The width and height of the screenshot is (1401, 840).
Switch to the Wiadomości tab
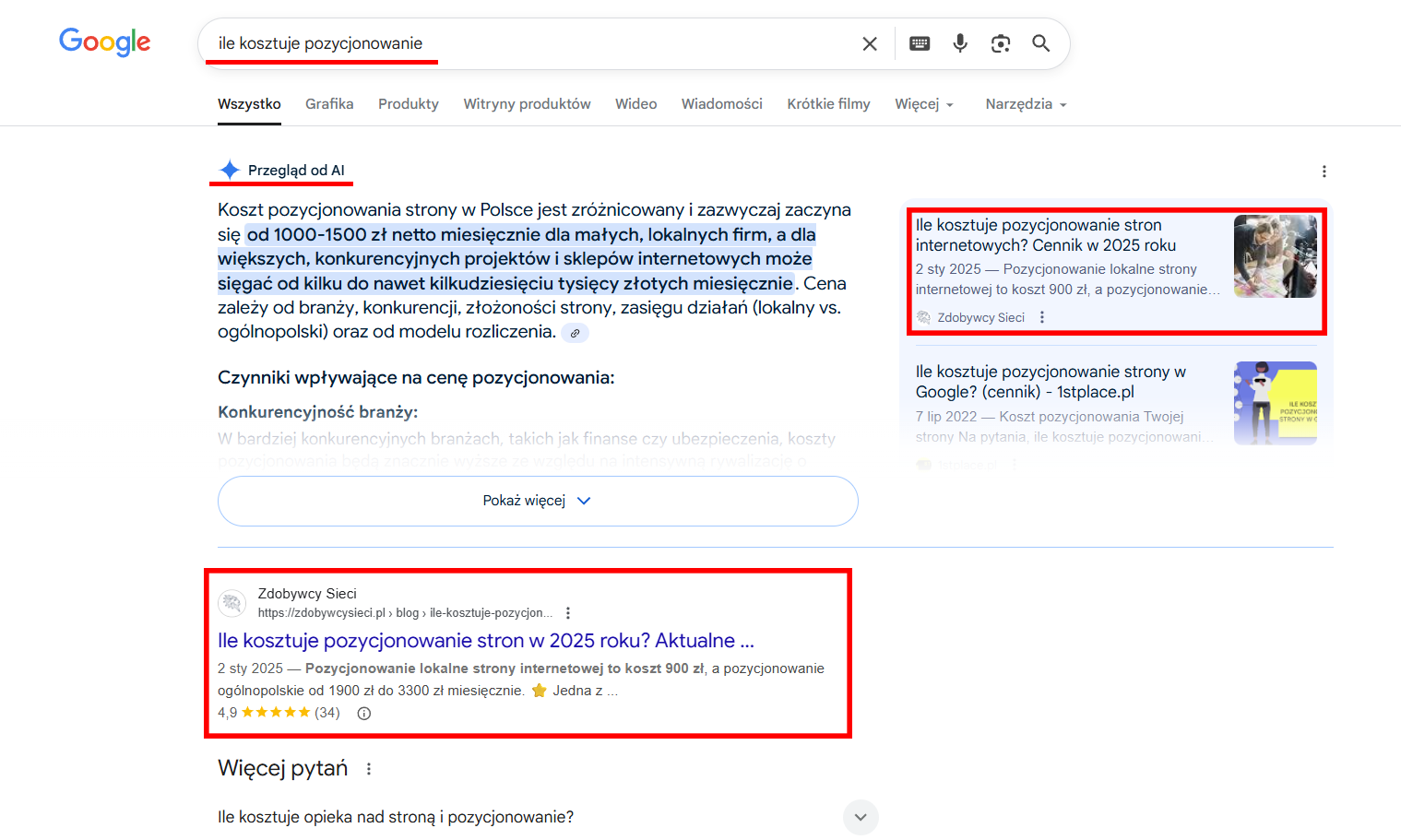[721, 104]
